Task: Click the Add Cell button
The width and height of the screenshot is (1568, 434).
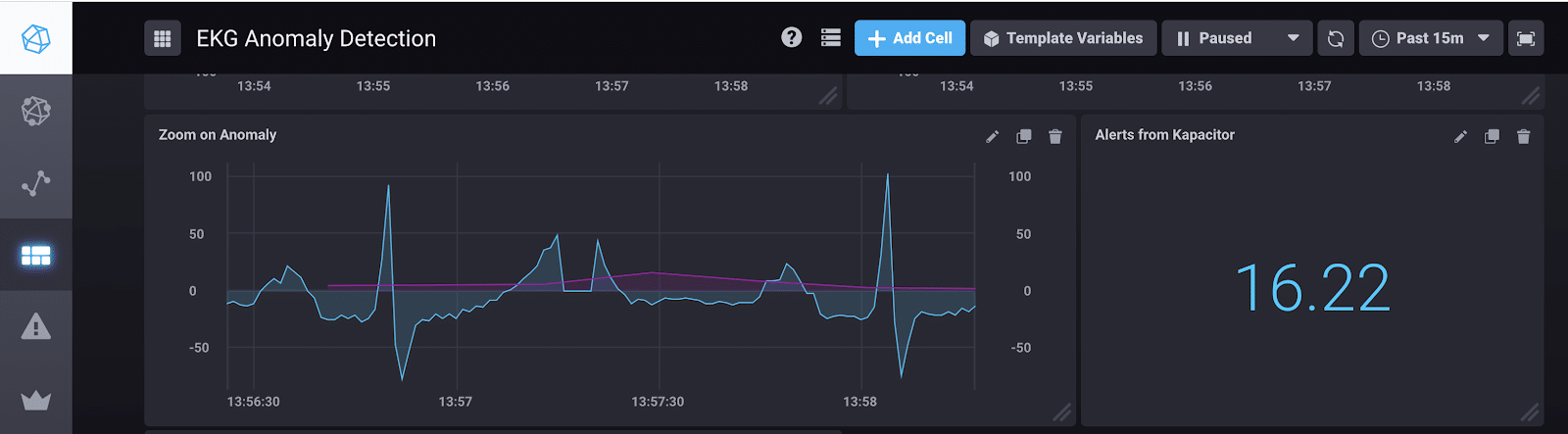Action: click(909, 38)
